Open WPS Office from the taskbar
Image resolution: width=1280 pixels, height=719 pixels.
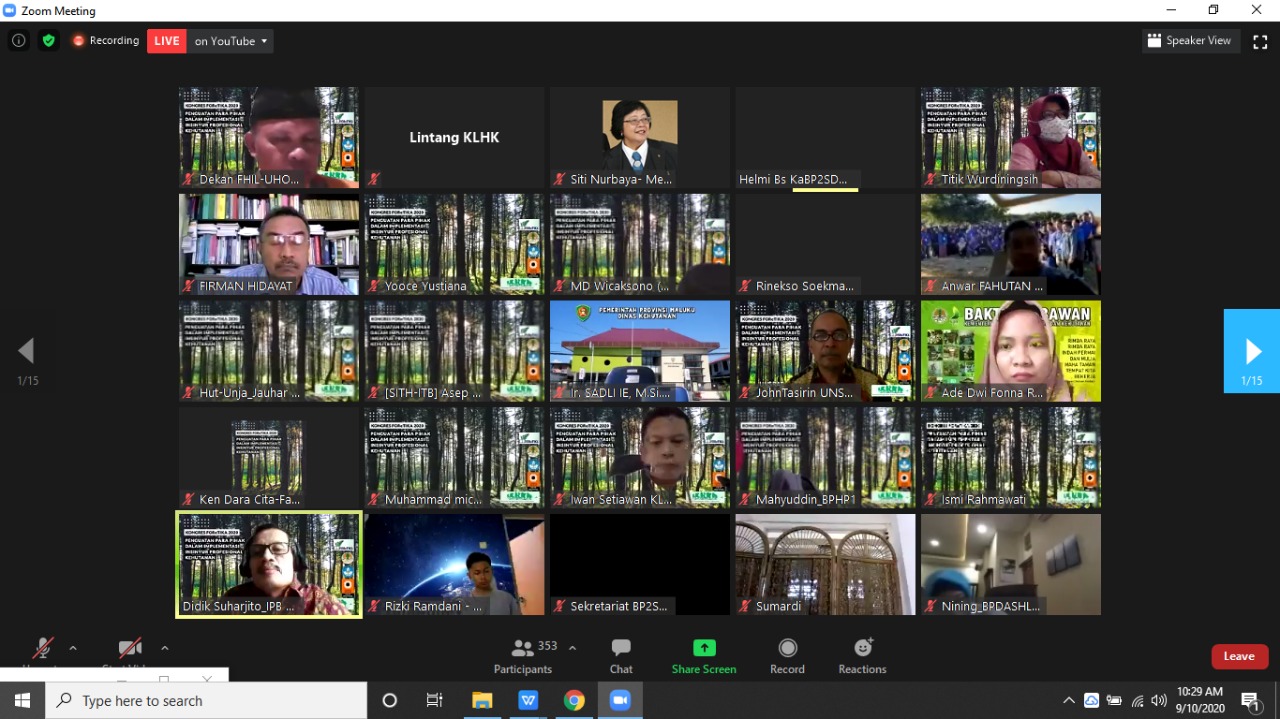(x=528, y=700)
